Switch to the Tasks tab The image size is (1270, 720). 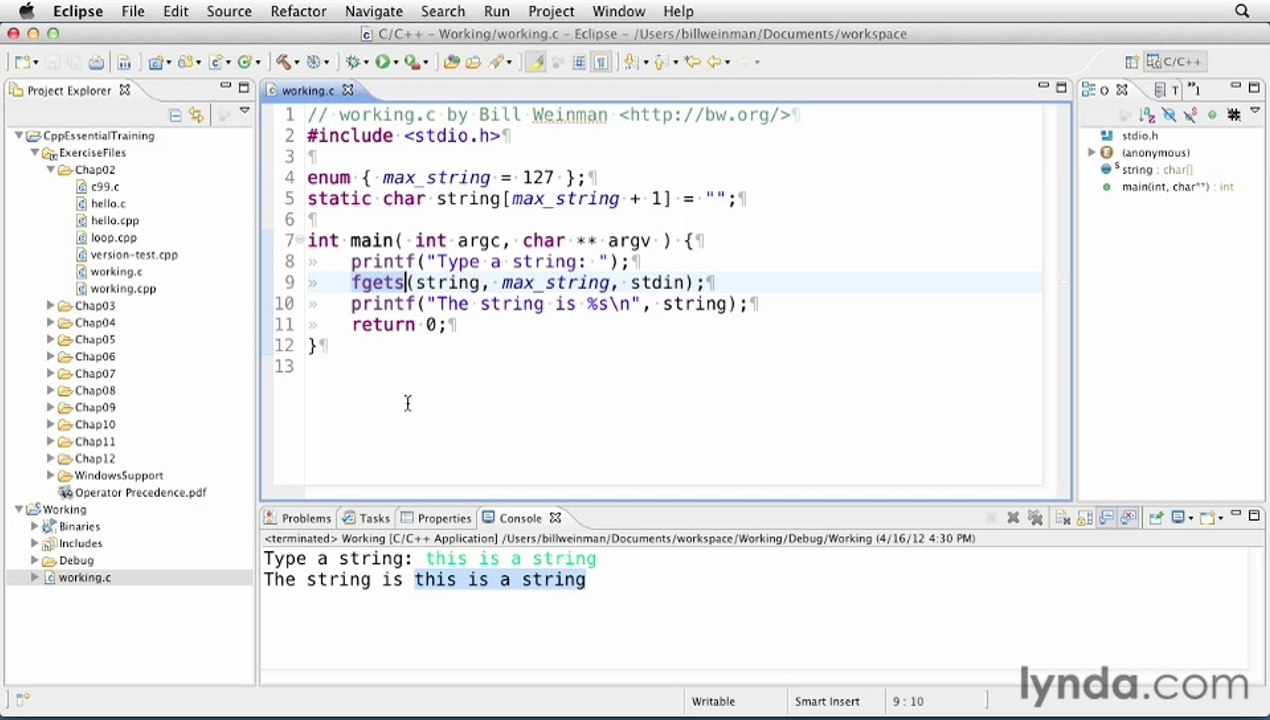pos(366,518)
